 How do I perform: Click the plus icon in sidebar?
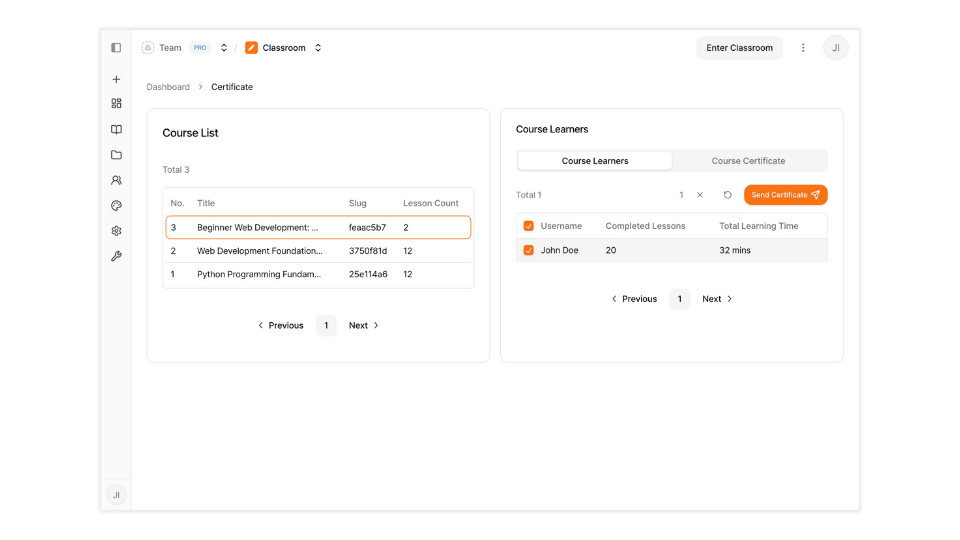(x=116, y=80)
